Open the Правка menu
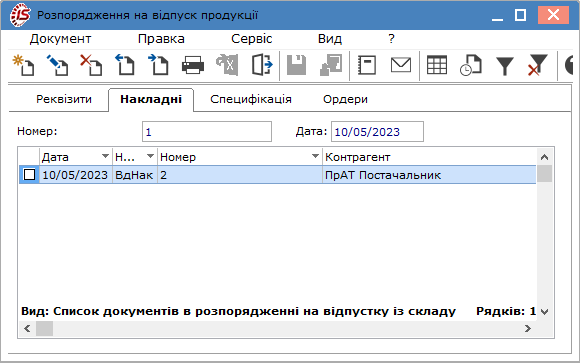The height and width of the screenshot is (363, 580). click(x=161, y=39)
